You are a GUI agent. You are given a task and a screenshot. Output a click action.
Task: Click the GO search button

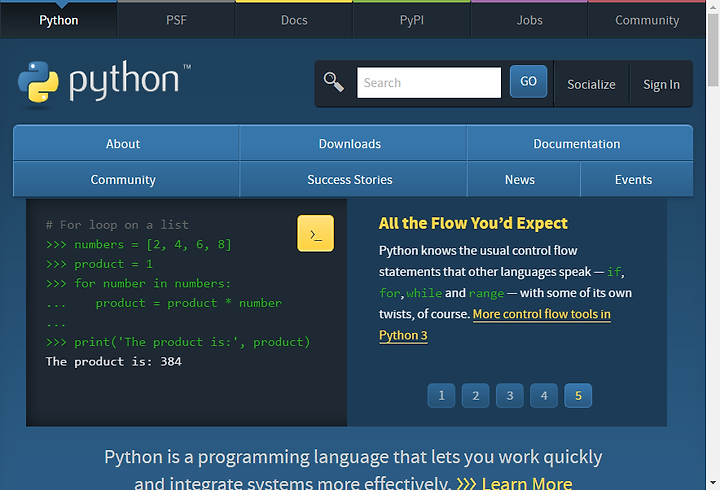[528, 81]
